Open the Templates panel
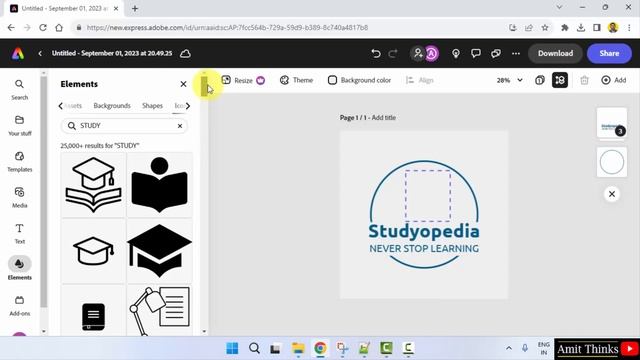The height and width of the screenshot is (360, 640). tap(19, 161)
